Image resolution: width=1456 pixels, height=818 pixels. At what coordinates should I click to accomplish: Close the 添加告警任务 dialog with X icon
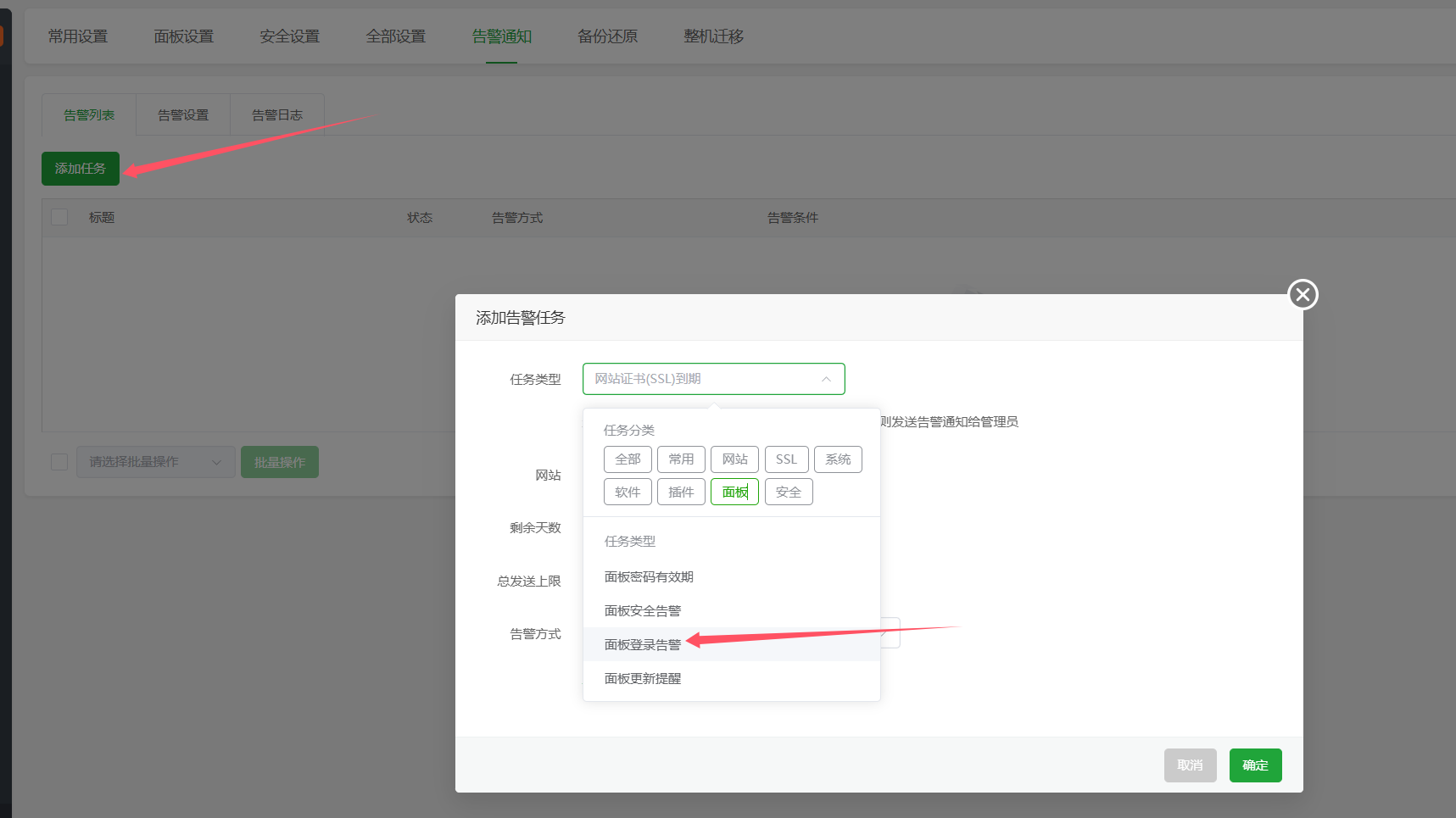(1303, 295)
